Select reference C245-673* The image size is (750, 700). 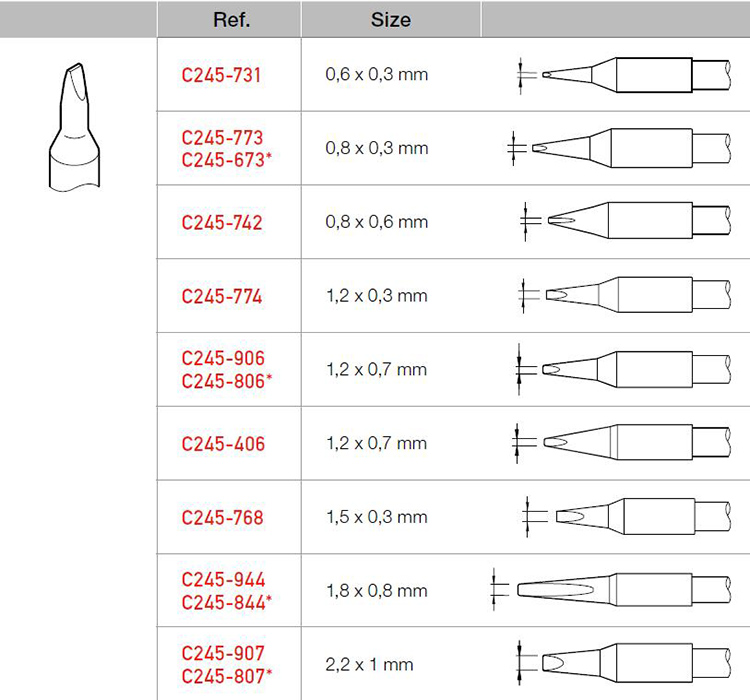(227, 160)
